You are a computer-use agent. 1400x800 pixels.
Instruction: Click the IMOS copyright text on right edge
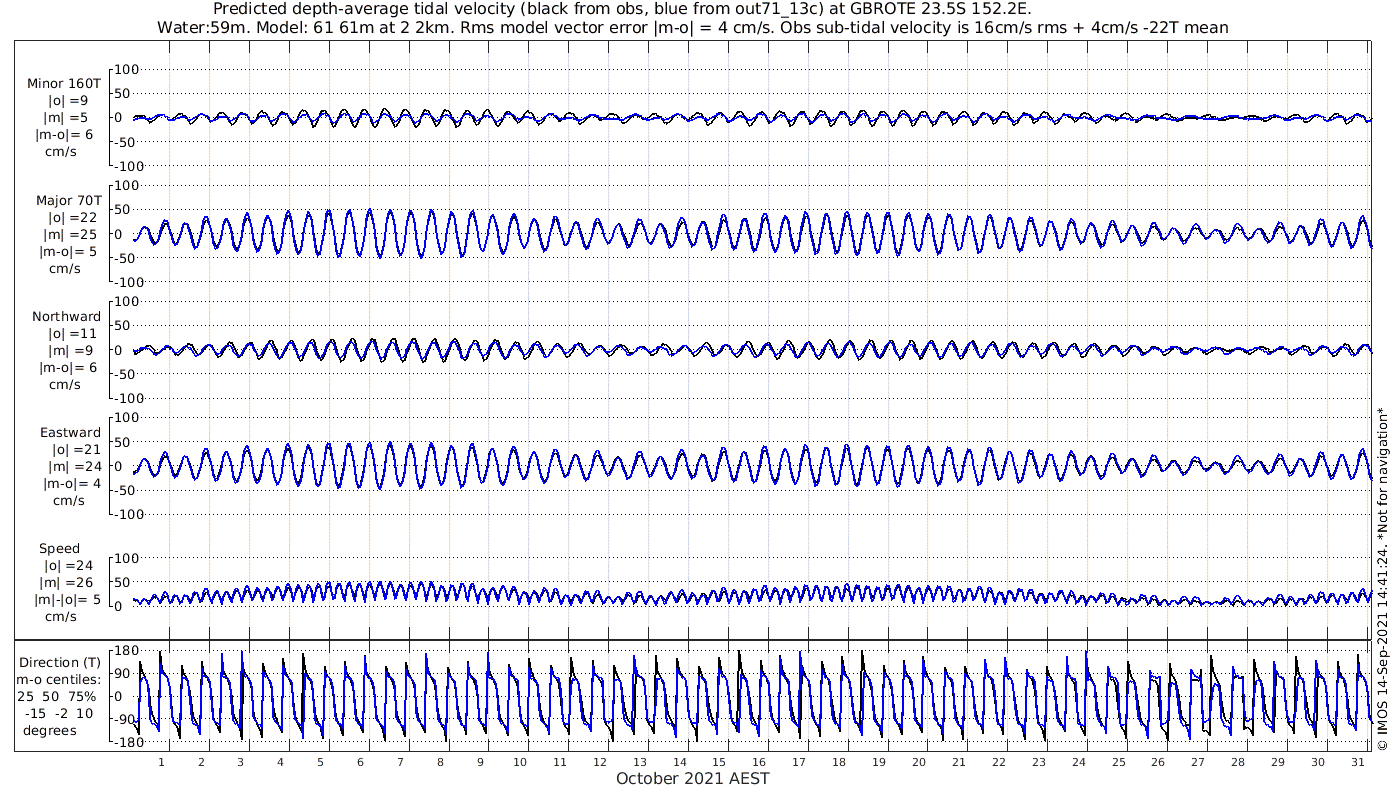pos(1384,580)
